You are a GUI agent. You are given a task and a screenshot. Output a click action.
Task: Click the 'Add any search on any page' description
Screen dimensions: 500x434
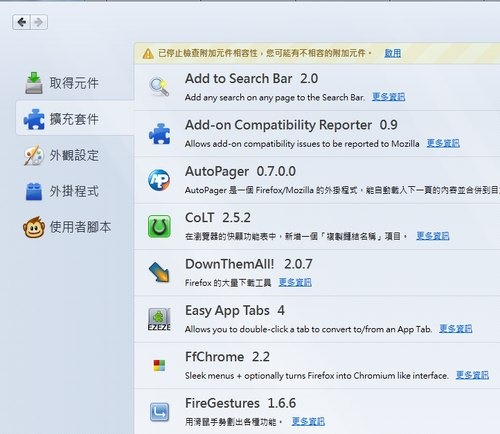[275, 97]
